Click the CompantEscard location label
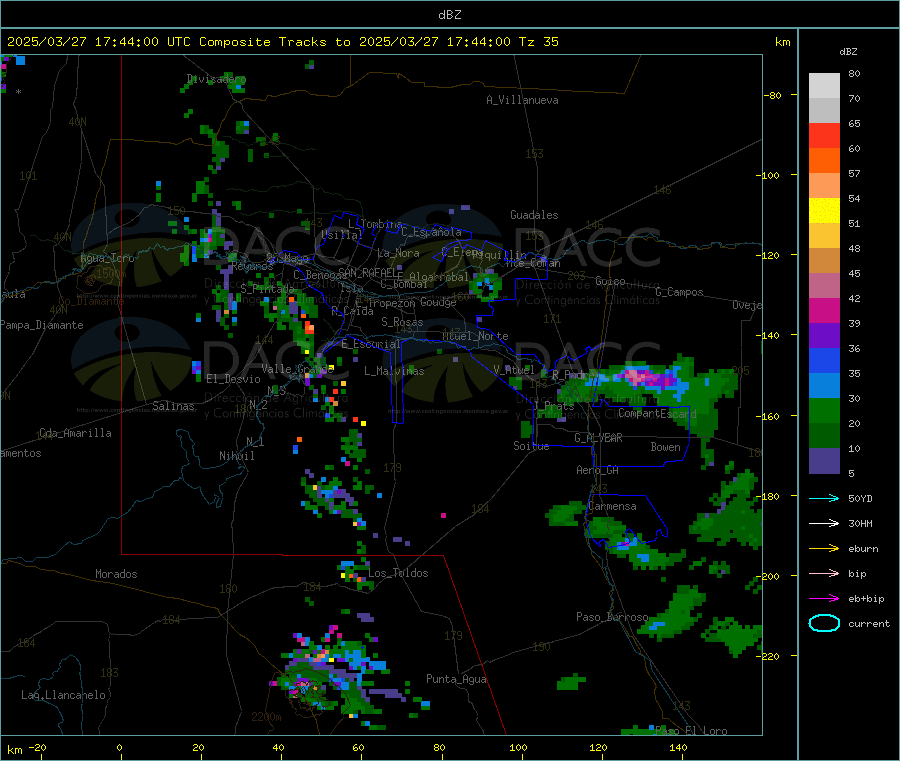 tap(657, 413)
